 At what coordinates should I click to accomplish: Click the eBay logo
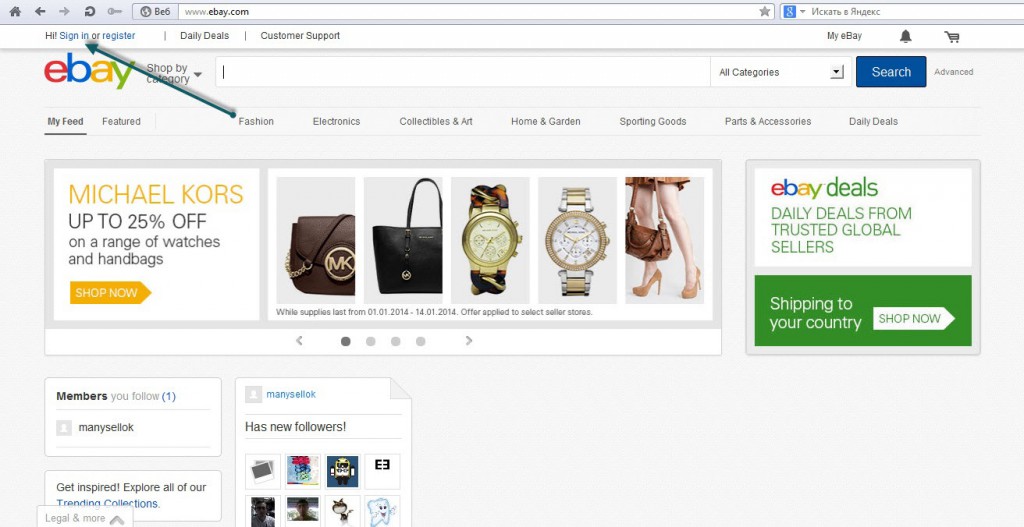click(x=89, y=71)
